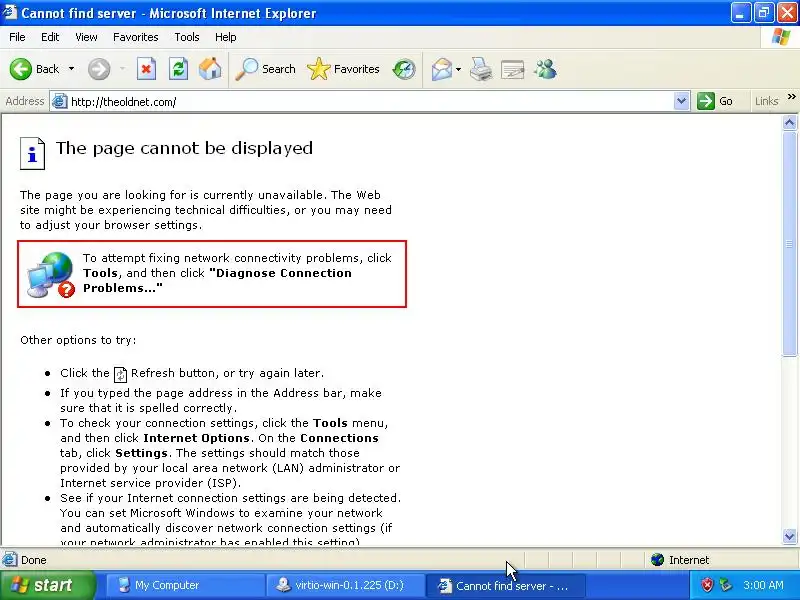800x600 pixels.
Task: Click Cannot find server taskbar button
Action: (x=504, y=585)
